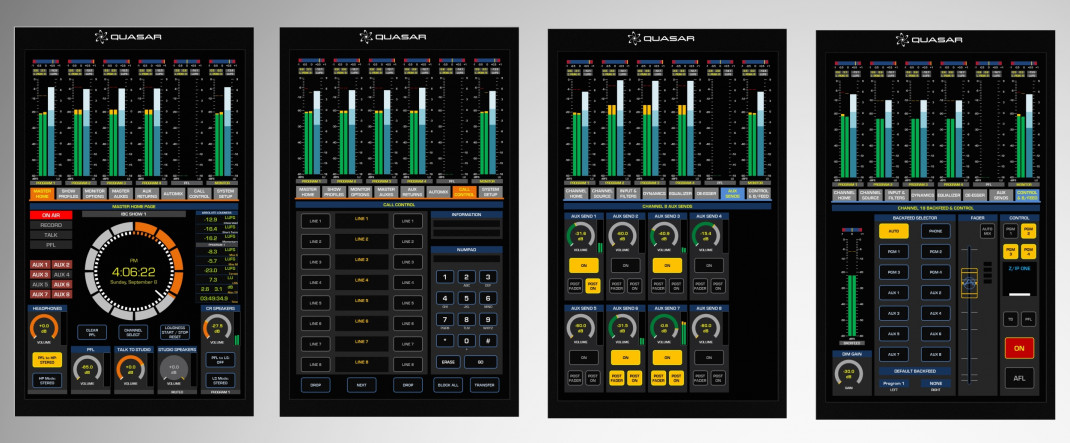Click the Talk to Studio volume knob
This screenshot has width=1070, height=443.
tap(127, 369)
